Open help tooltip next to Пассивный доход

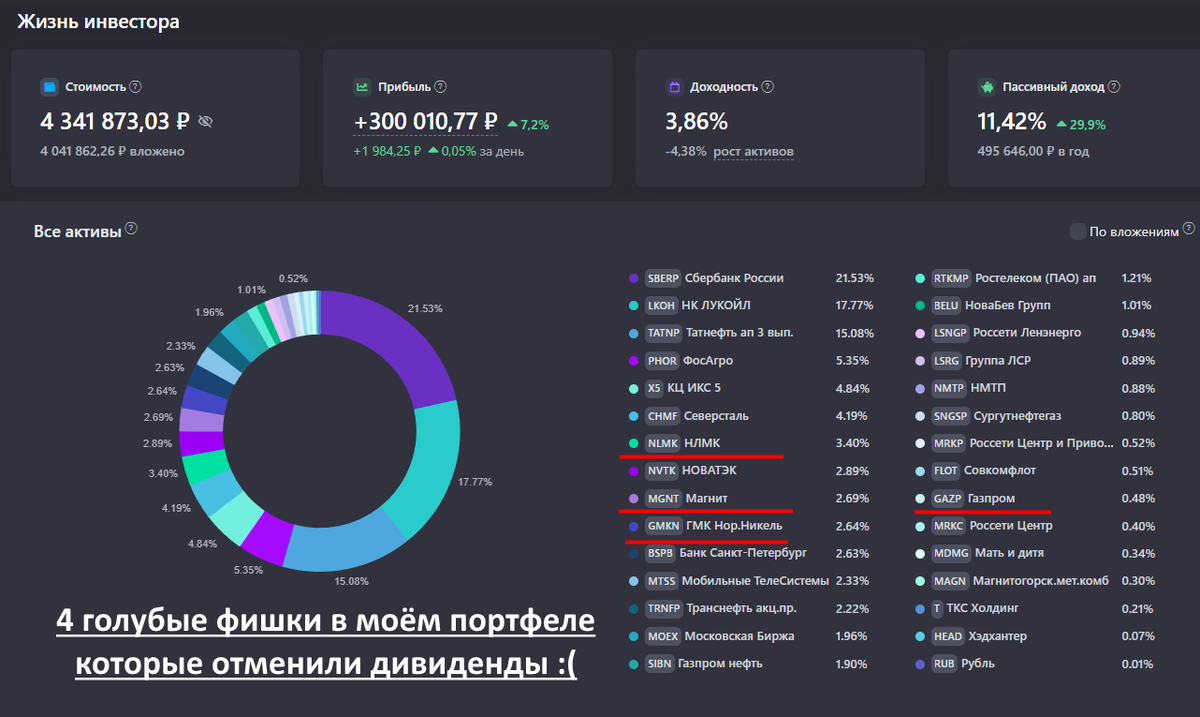point(1115,87)
